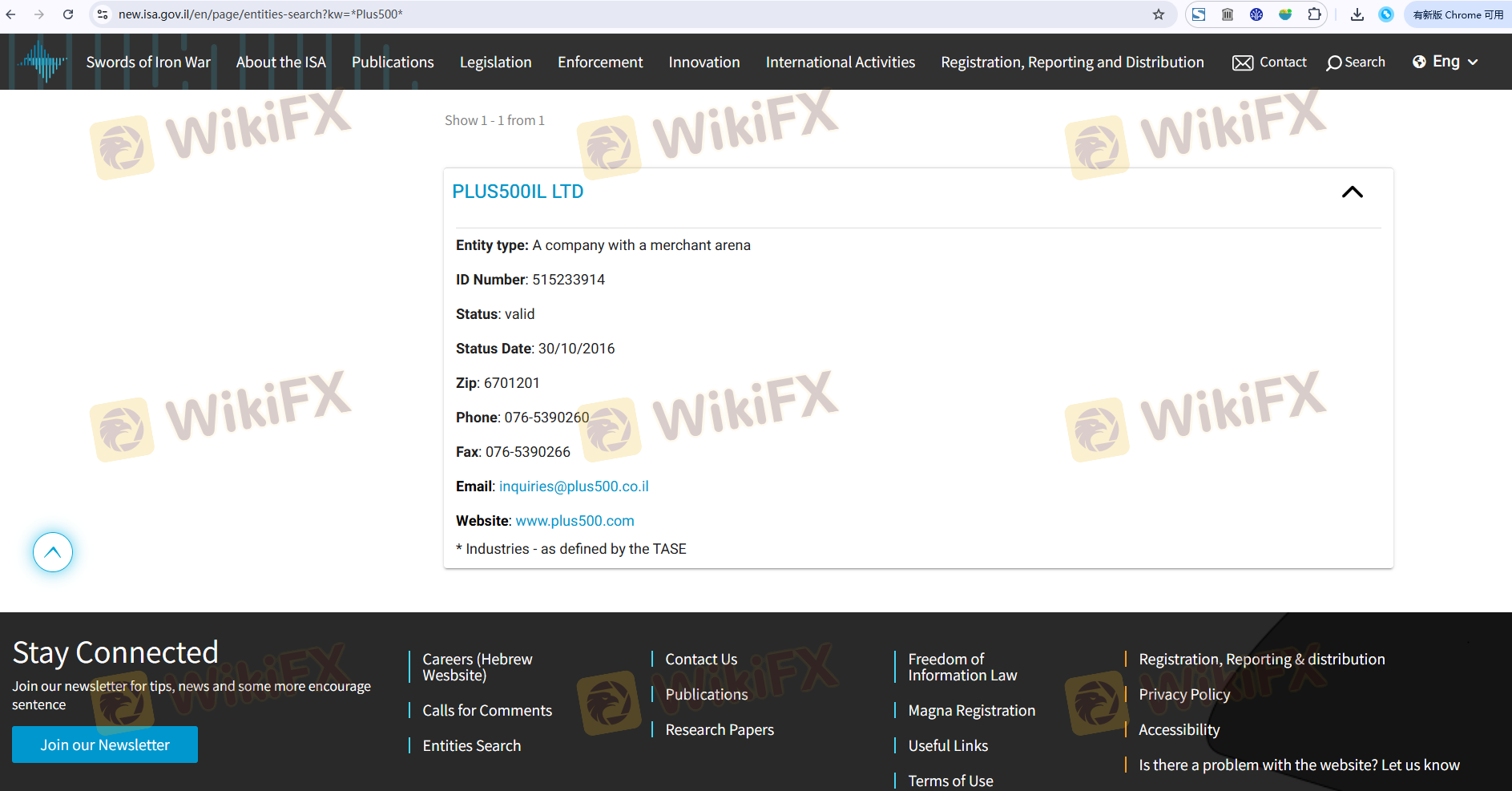Open the inquiries@plus500.co.il email link
This screenshot has height=791, width=1512.
click(574, 486)
